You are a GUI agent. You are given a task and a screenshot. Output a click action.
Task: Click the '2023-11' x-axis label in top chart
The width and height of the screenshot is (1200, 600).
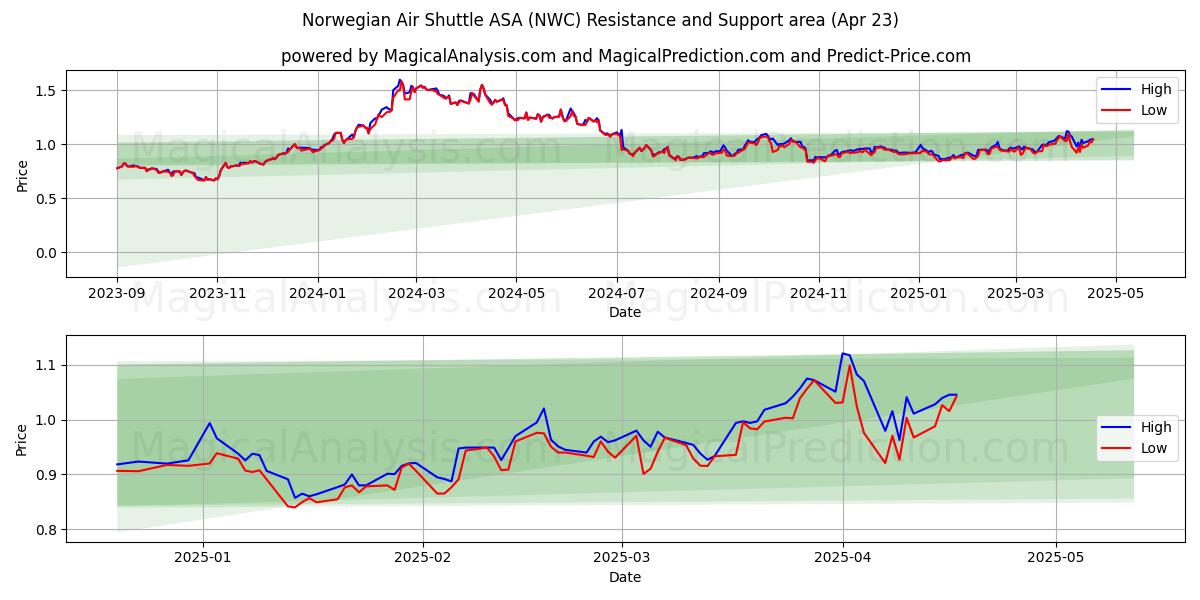217,294
